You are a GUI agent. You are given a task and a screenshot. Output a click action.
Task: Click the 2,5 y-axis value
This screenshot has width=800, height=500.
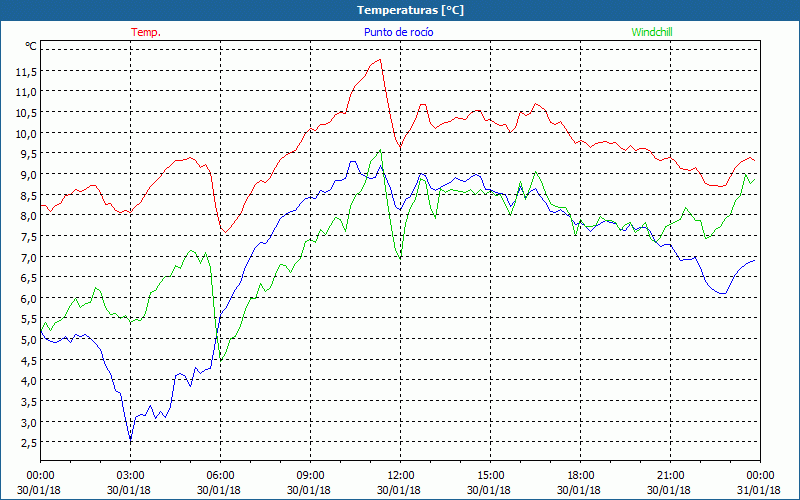tap(29, 444)
